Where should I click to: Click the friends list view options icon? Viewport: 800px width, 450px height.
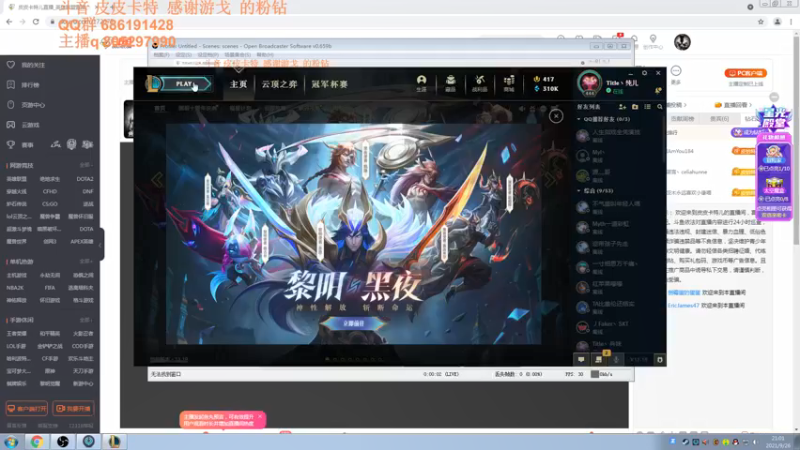point(647,107)
